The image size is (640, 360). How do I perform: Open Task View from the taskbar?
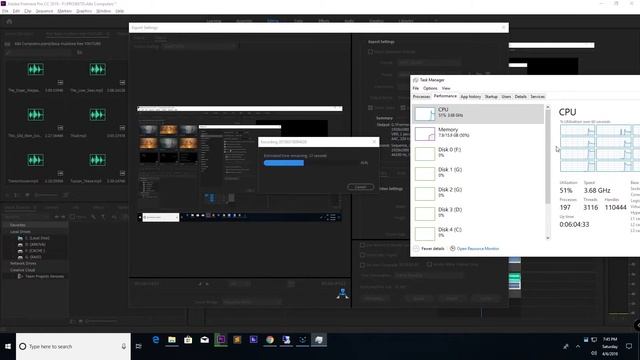(139, 347)
